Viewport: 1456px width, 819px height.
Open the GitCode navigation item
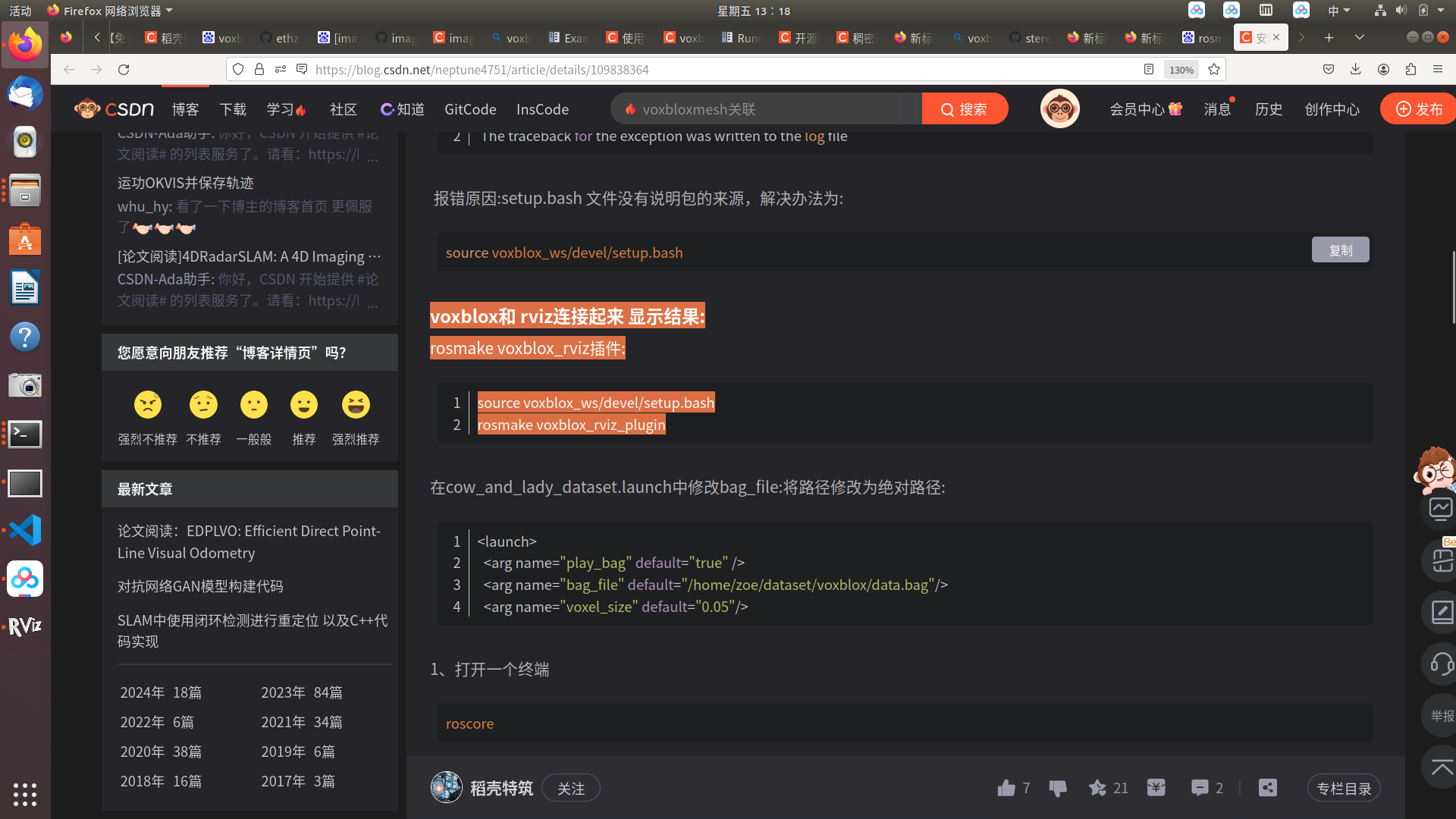[470, 109]
